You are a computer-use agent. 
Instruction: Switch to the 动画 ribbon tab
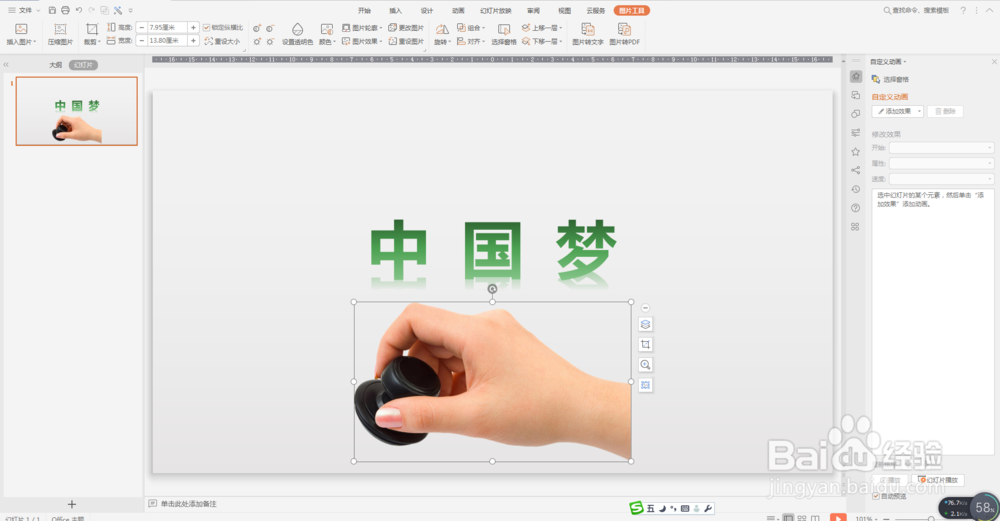458,10
